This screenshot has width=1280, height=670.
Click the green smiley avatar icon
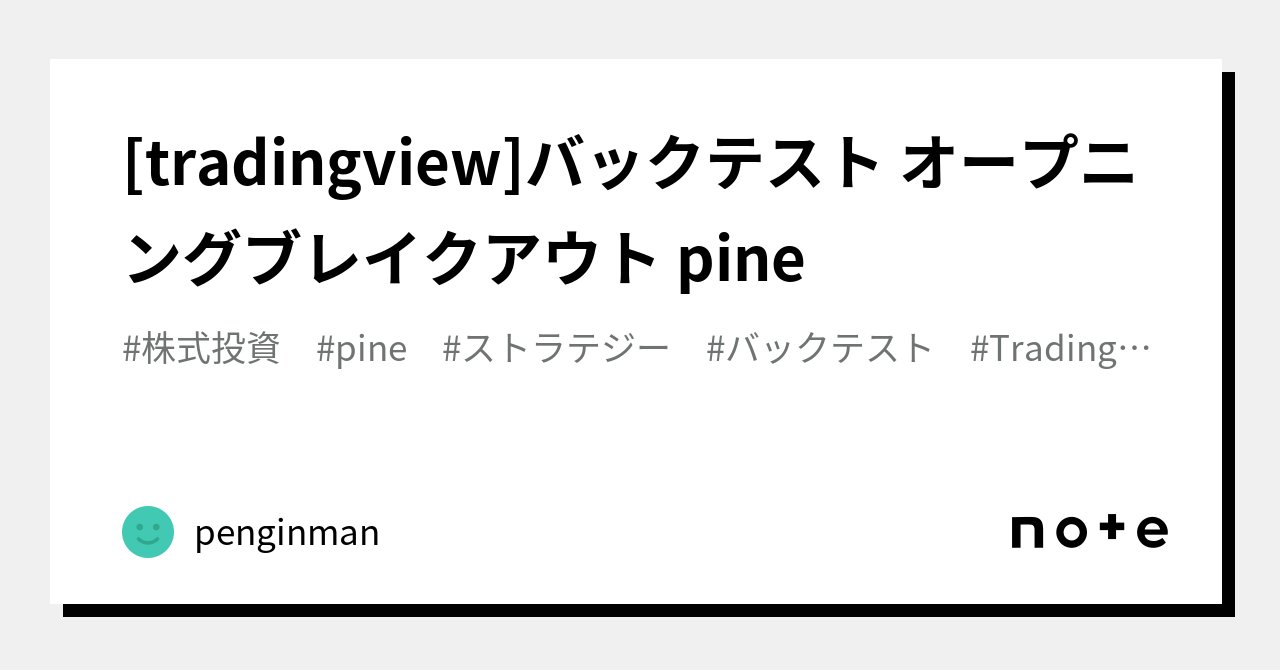(x=148, y=532)
